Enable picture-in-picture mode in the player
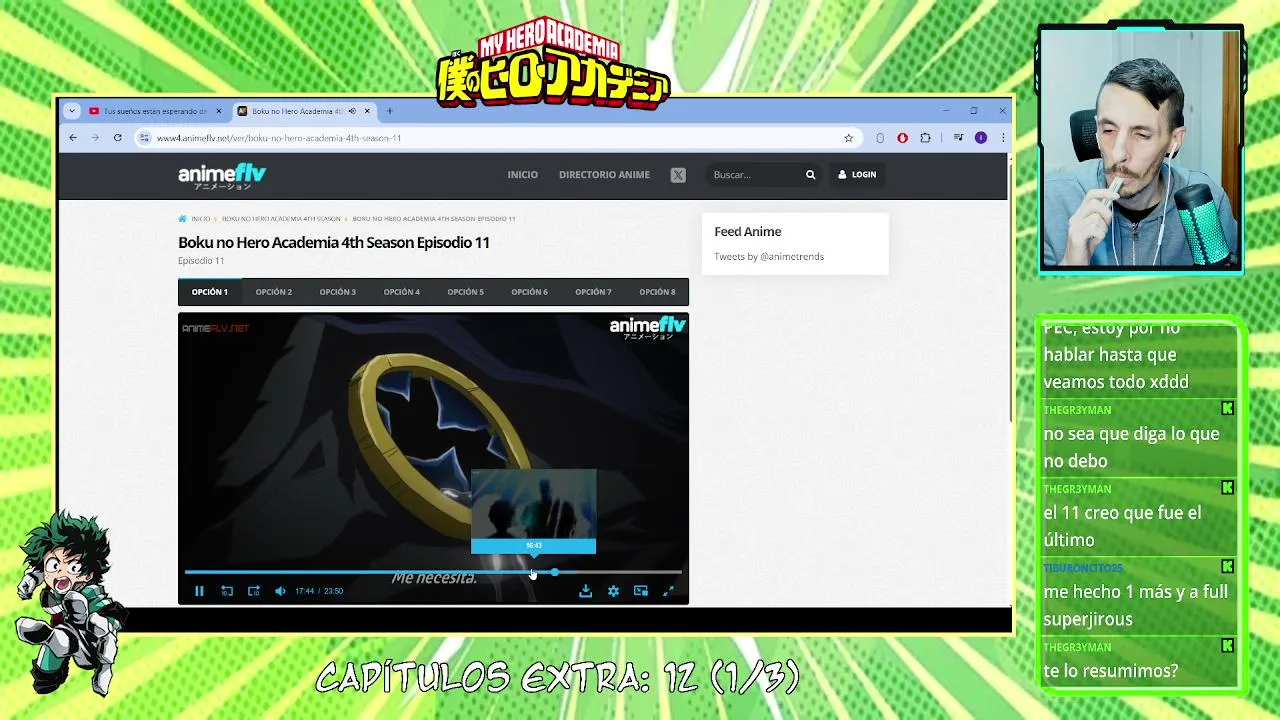This screenshot has width=1280, height=720. 641,591
